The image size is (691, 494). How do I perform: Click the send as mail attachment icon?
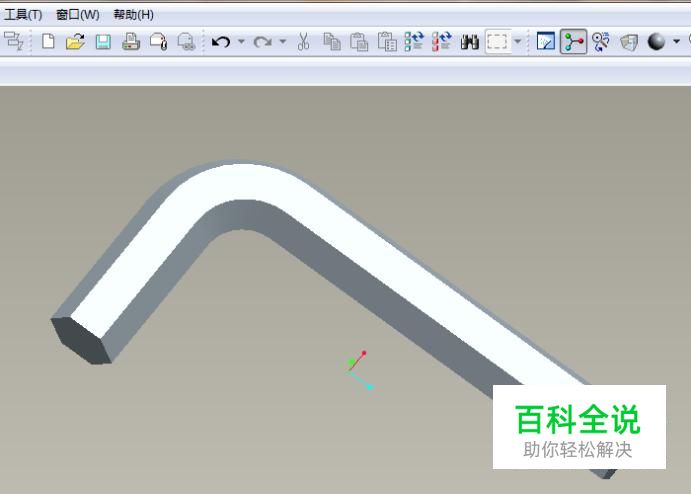pos(159,41)
